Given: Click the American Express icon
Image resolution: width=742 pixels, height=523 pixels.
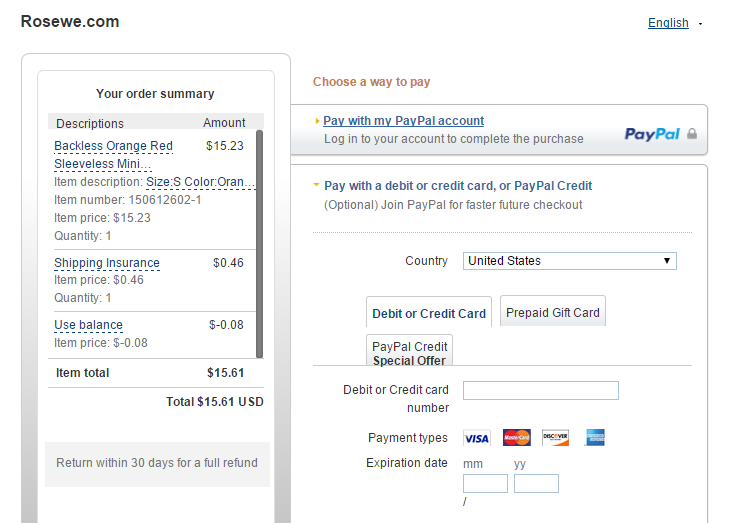Looking at the screenshot, I should click(595, 438).
